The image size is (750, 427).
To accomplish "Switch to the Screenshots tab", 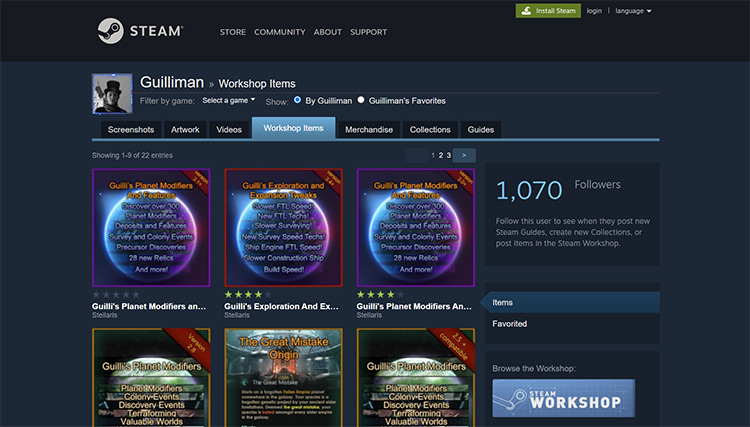I will 131,130.
